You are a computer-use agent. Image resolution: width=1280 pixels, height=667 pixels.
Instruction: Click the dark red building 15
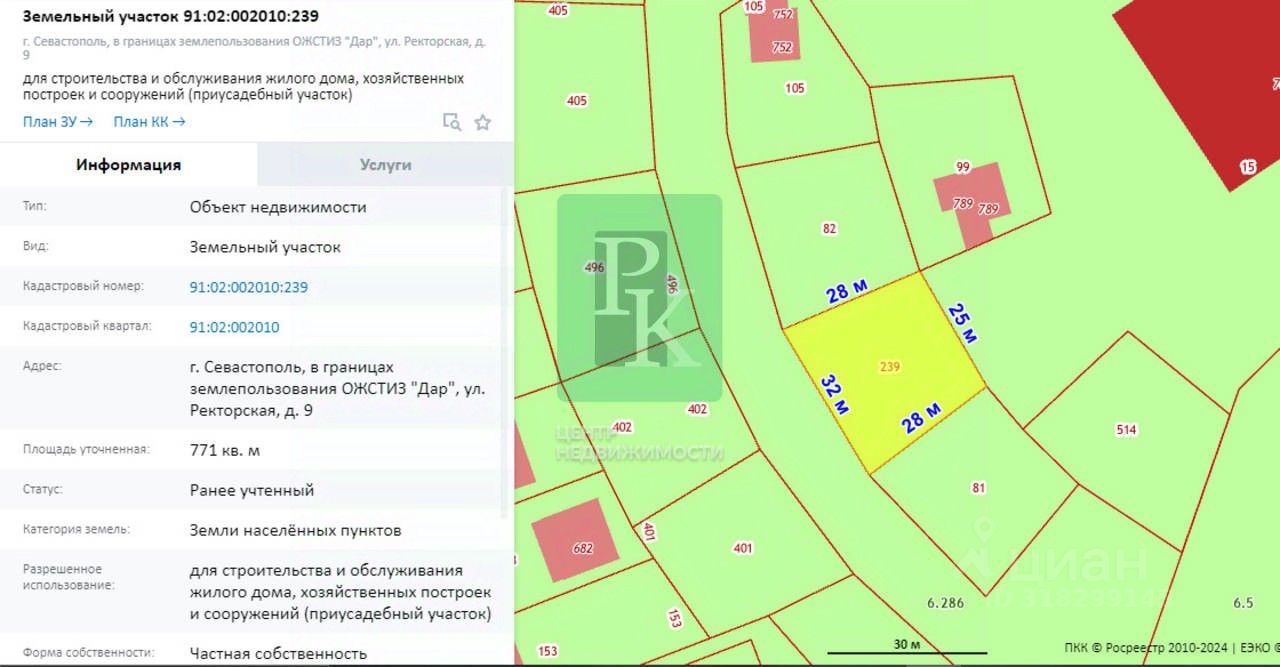pyautogui.click(x=1200, y=90)
